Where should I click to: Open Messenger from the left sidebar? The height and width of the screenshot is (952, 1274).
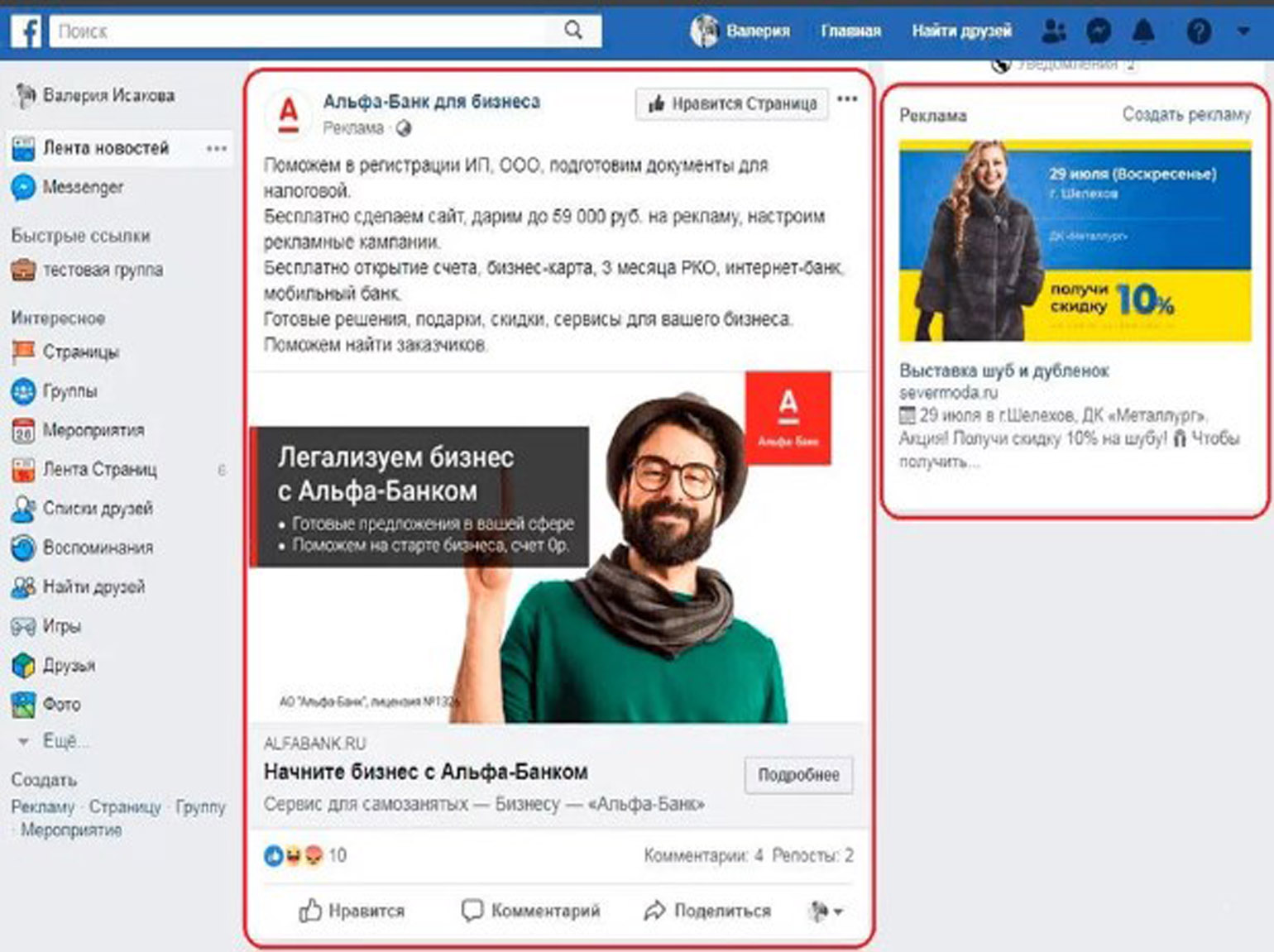tap(82, 187)
